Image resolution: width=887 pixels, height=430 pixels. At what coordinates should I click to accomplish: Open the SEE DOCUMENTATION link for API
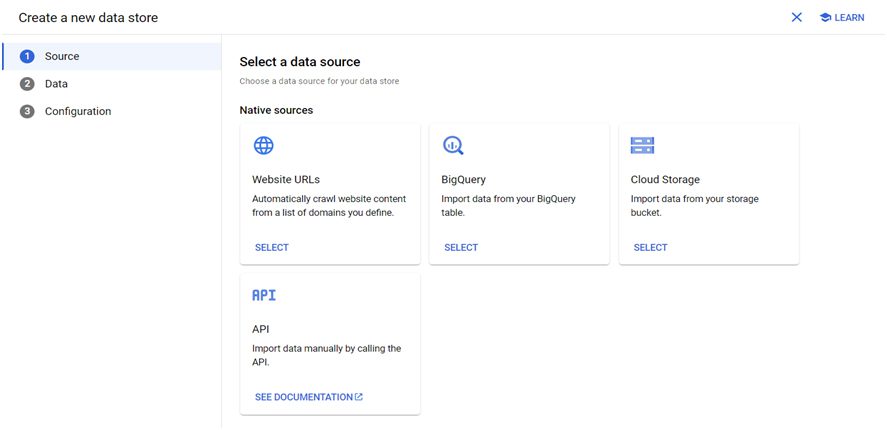point(304,397)
